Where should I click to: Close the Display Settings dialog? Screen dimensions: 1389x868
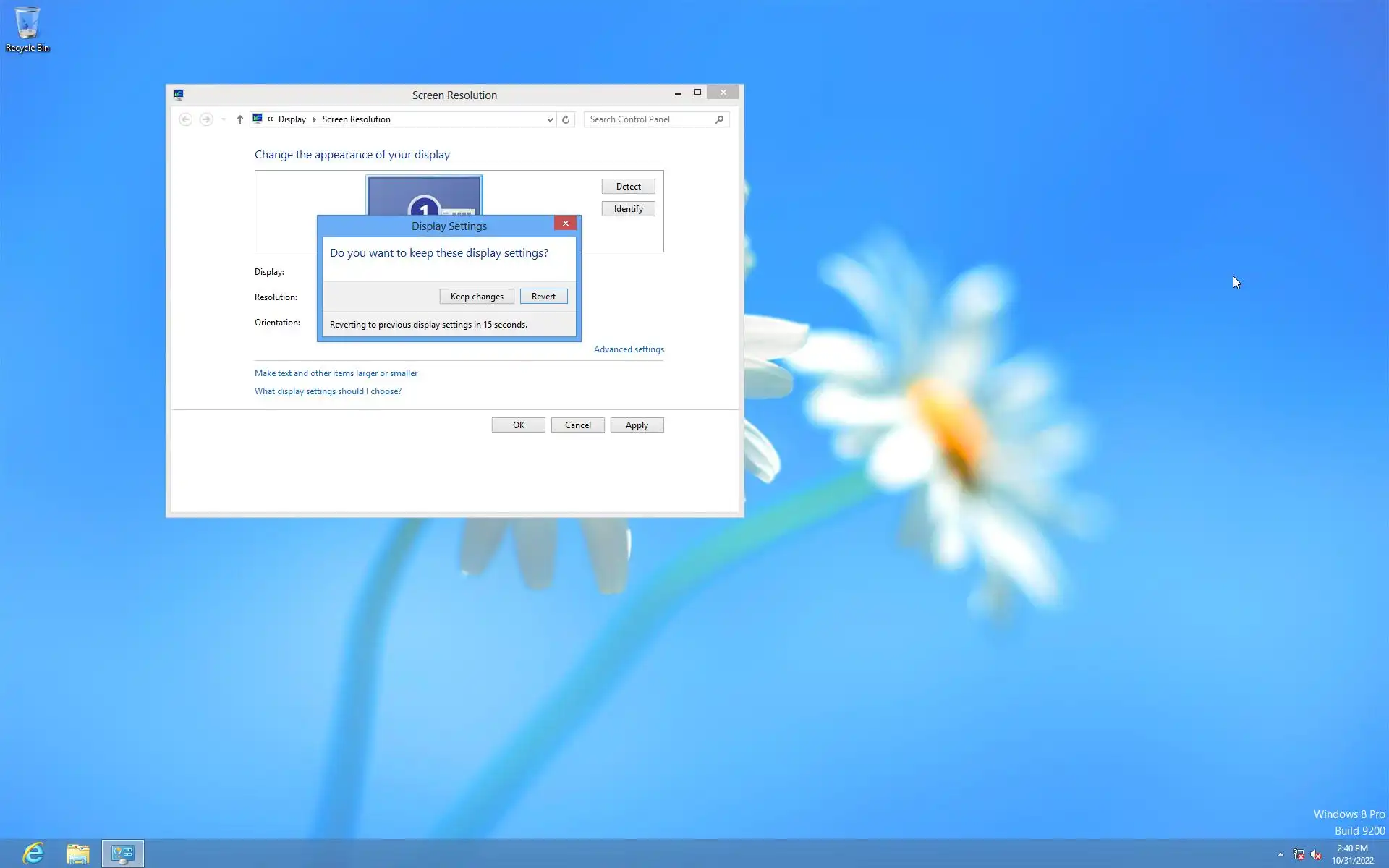click(566, 223)
